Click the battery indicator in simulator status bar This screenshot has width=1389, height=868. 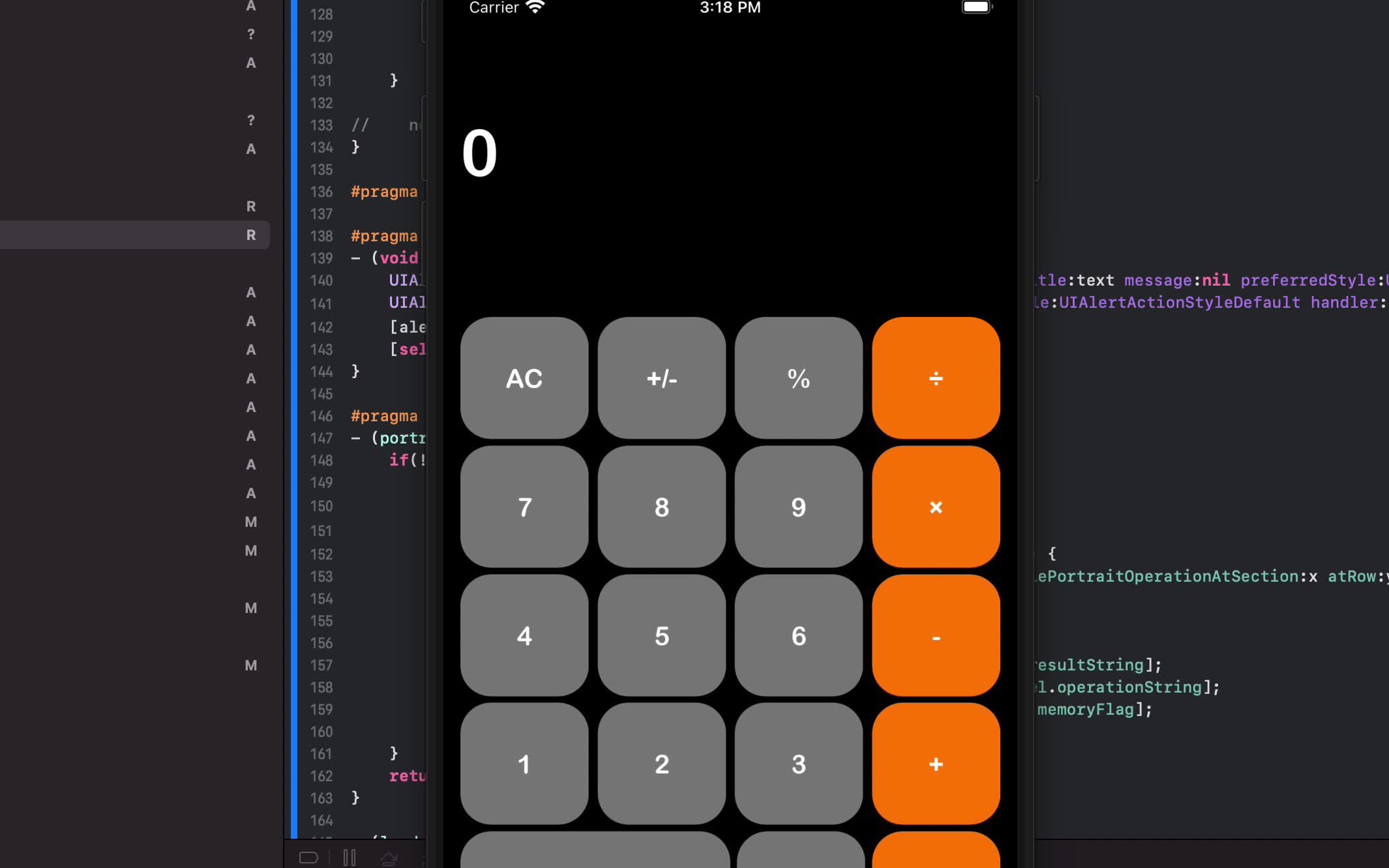[976, 7]
